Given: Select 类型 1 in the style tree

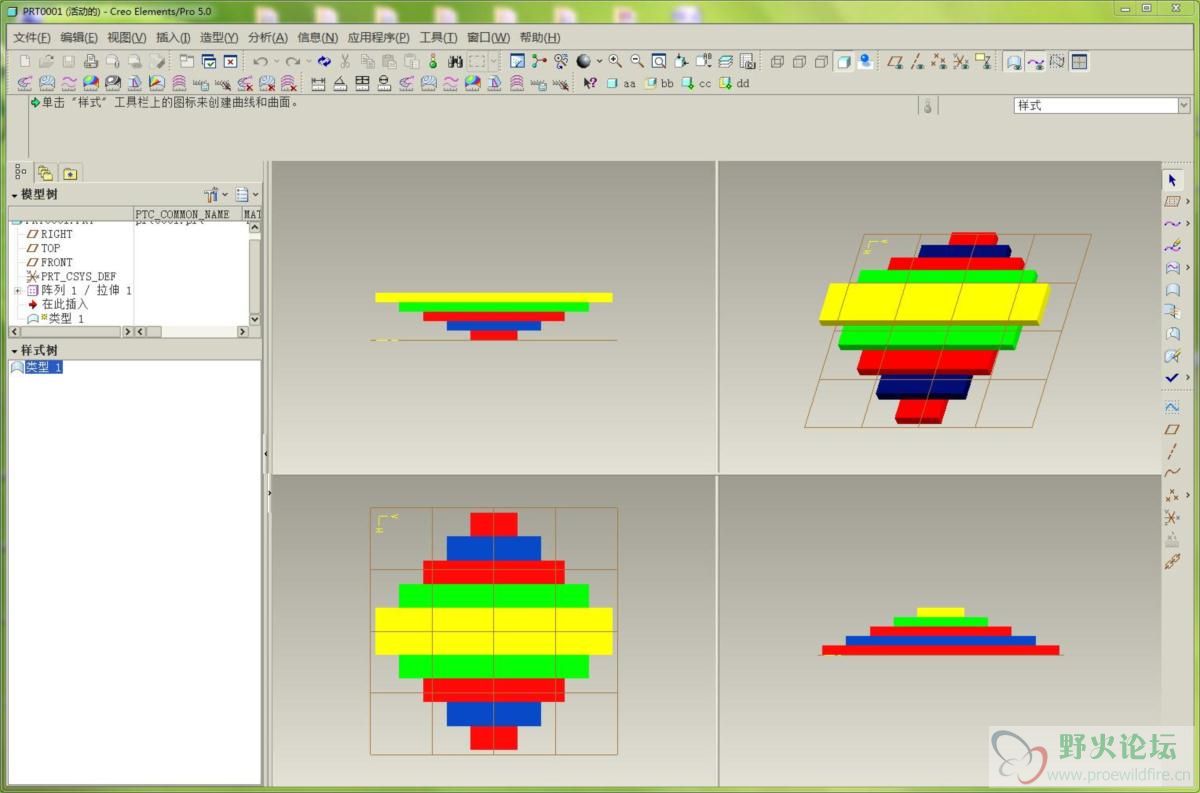Looking at the screenshot, I should pos(44,367).
